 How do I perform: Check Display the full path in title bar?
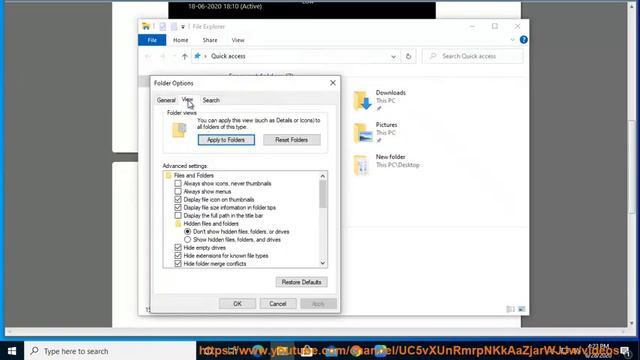click(x=178, y=216)
